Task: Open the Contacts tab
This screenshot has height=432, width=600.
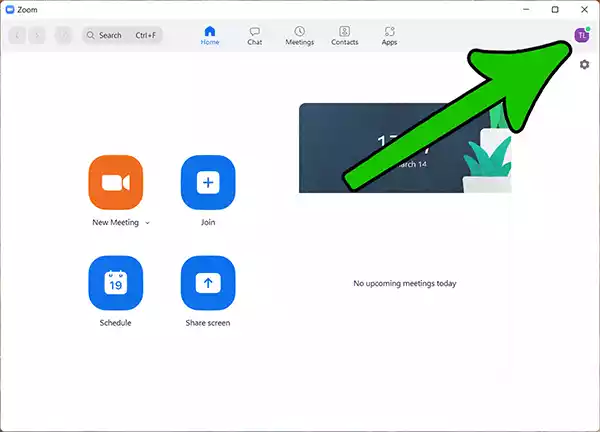Action: [345, 36]
